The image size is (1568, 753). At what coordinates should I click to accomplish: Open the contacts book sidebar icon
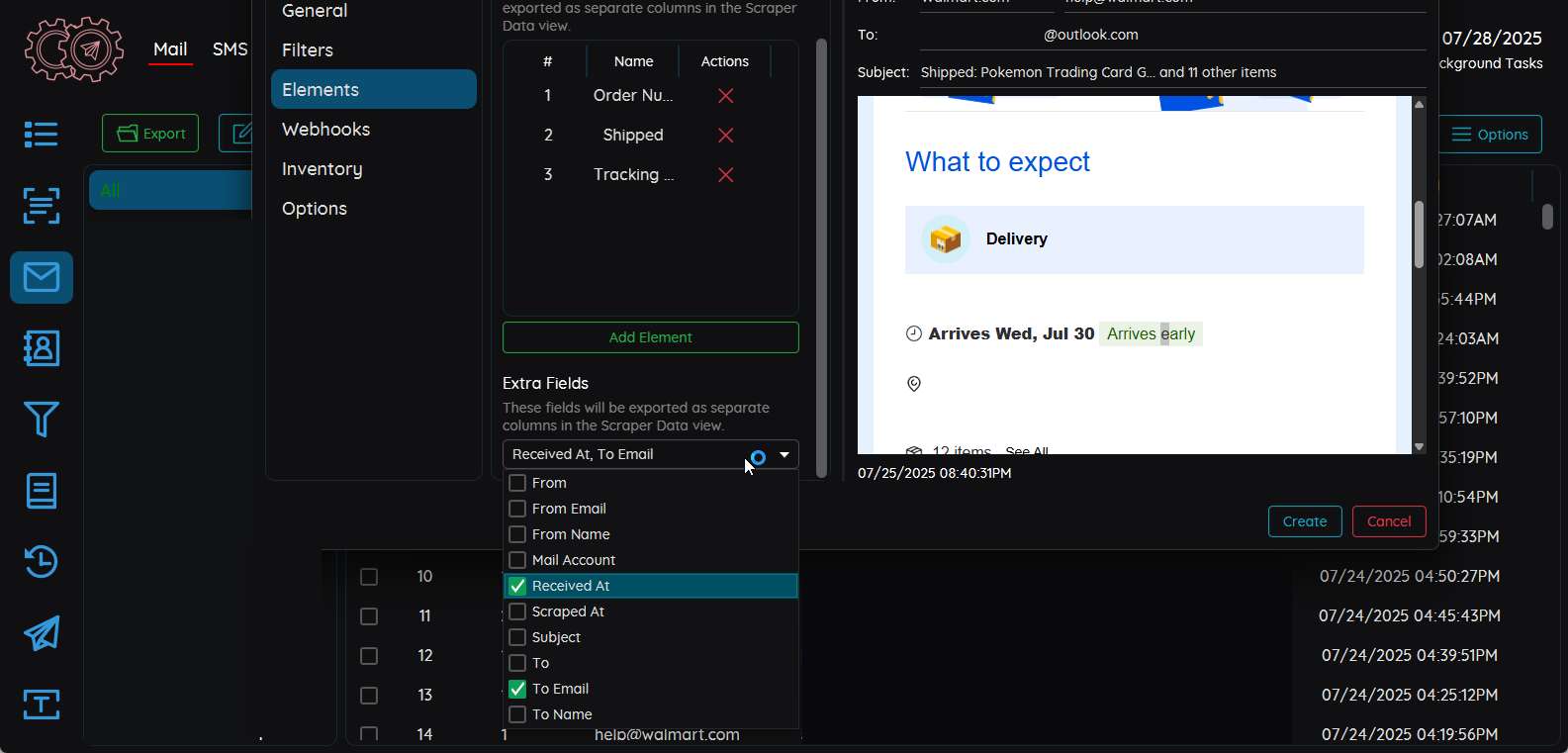point(42,348)
